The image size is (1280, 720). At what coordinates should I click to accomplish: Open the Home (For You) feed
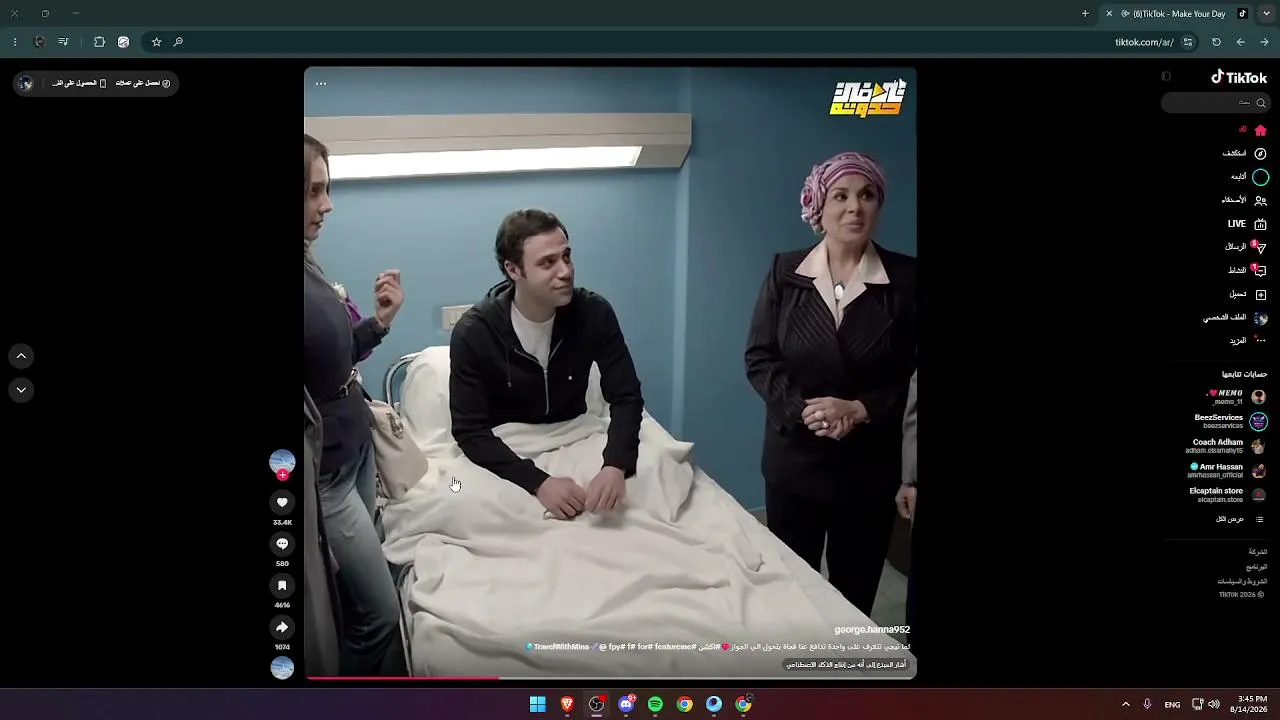click(x=1253, y=130)
